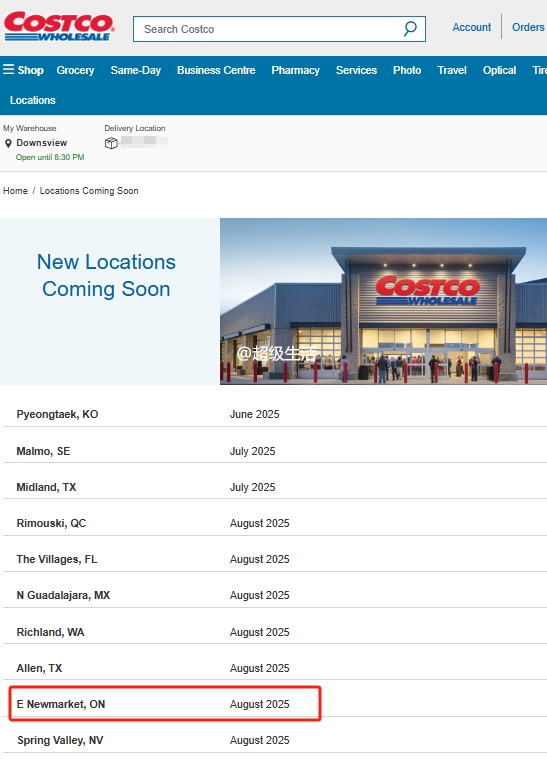This screenshot has width=547, height=777.
Task: Focus the Search Costco input field
Action: 279,29
